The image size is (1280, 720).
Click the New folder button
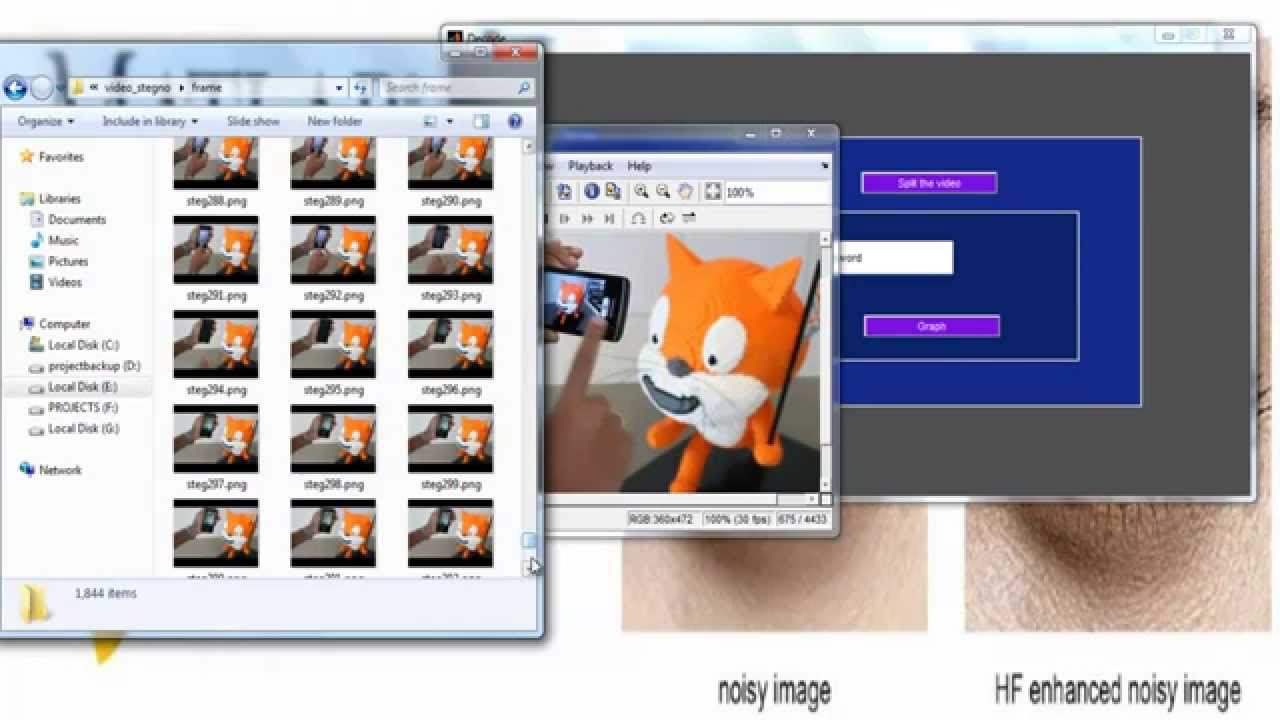point(335,121)
